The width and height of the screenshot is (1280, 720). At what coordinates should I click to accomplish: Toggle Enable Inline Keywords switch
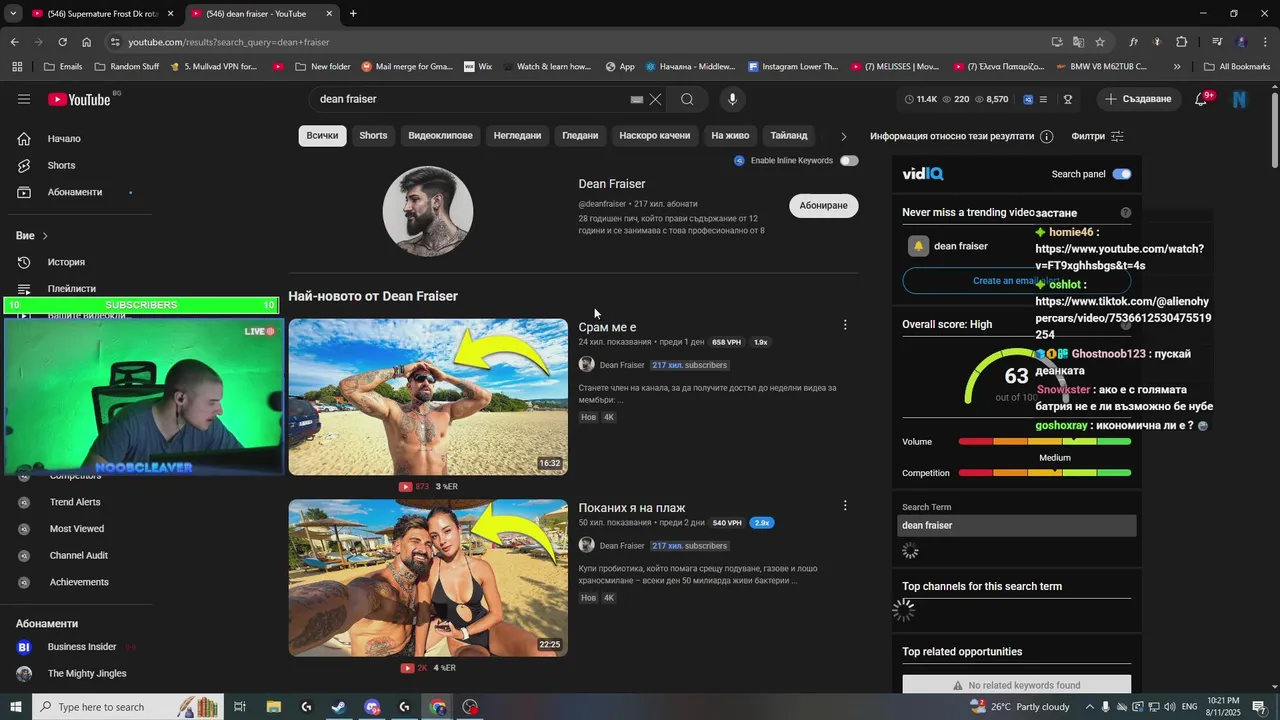849,160
